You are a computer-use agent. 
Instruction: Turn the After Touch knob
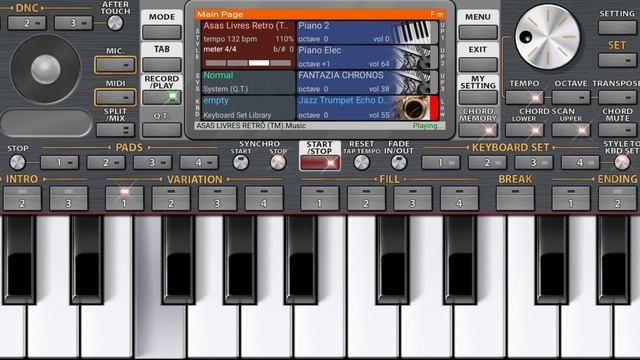[115, 23]
